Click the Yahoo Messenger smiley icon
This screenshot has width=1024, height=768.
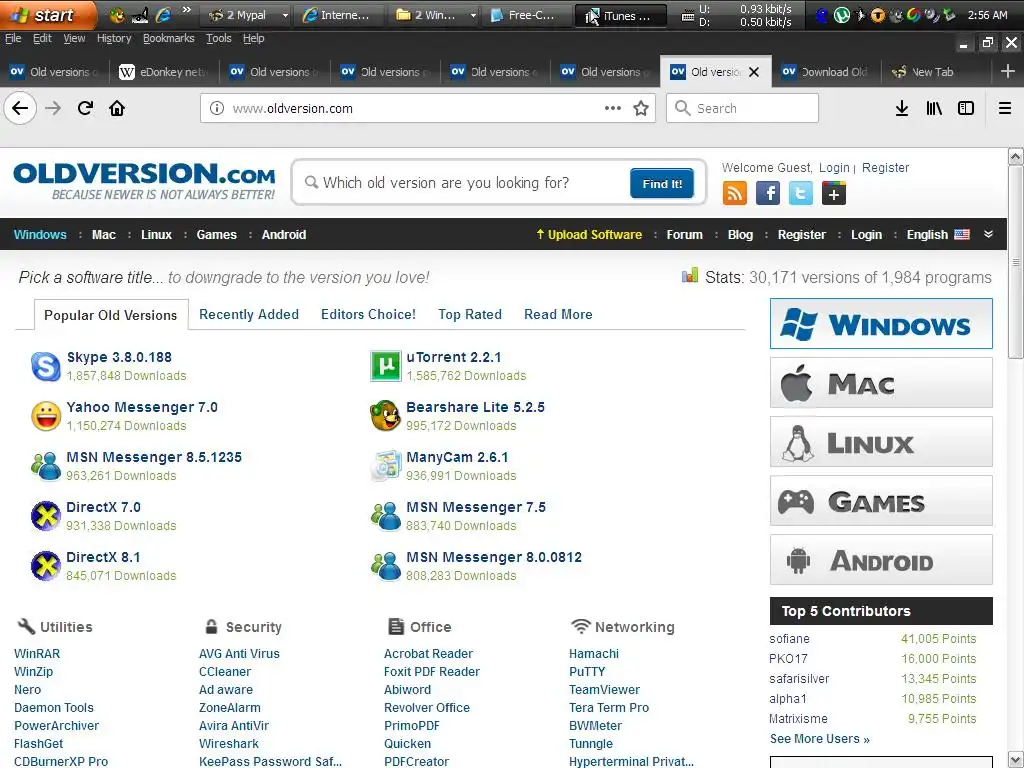click(46, 416)
